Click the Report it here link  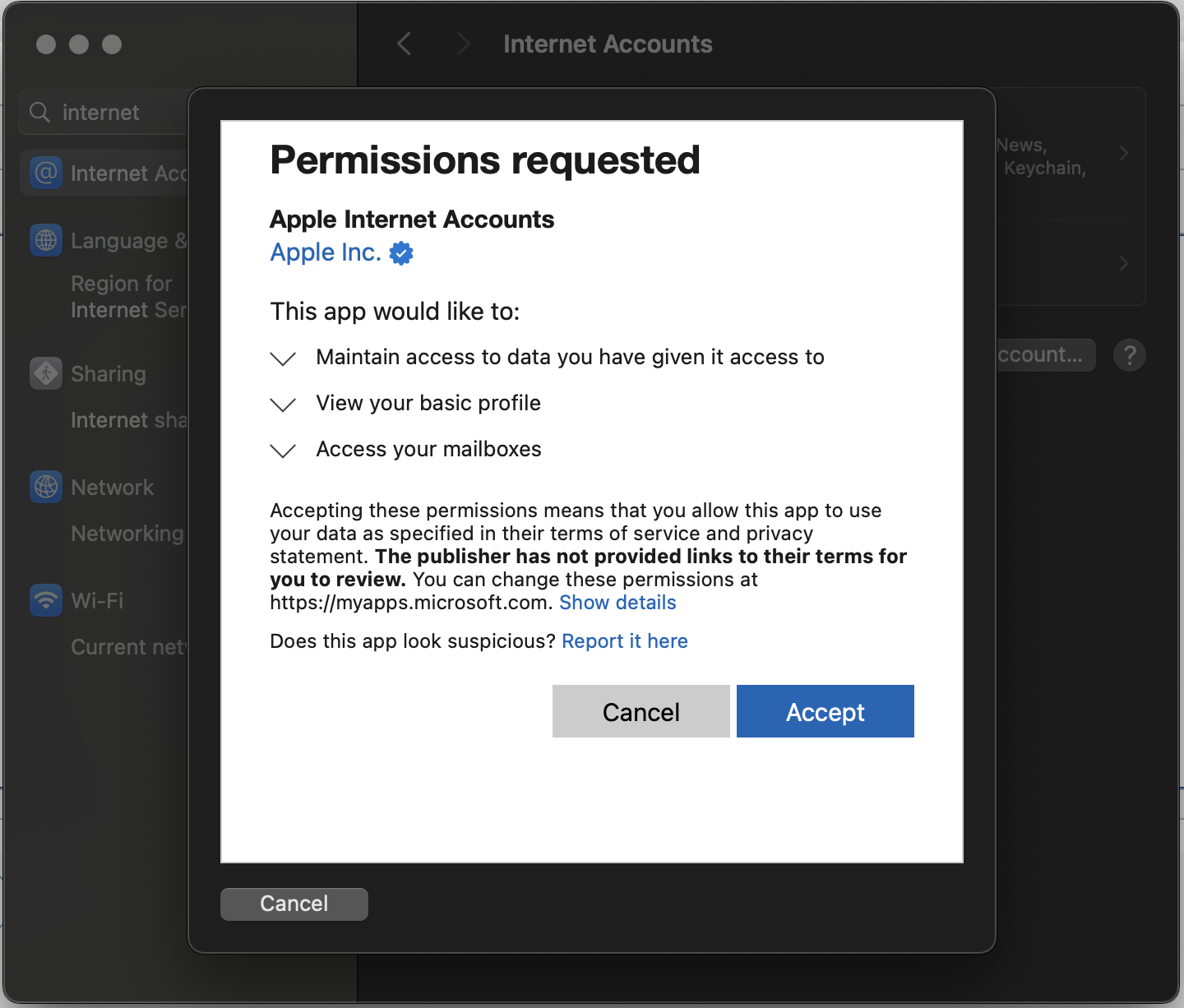(625, 641)
